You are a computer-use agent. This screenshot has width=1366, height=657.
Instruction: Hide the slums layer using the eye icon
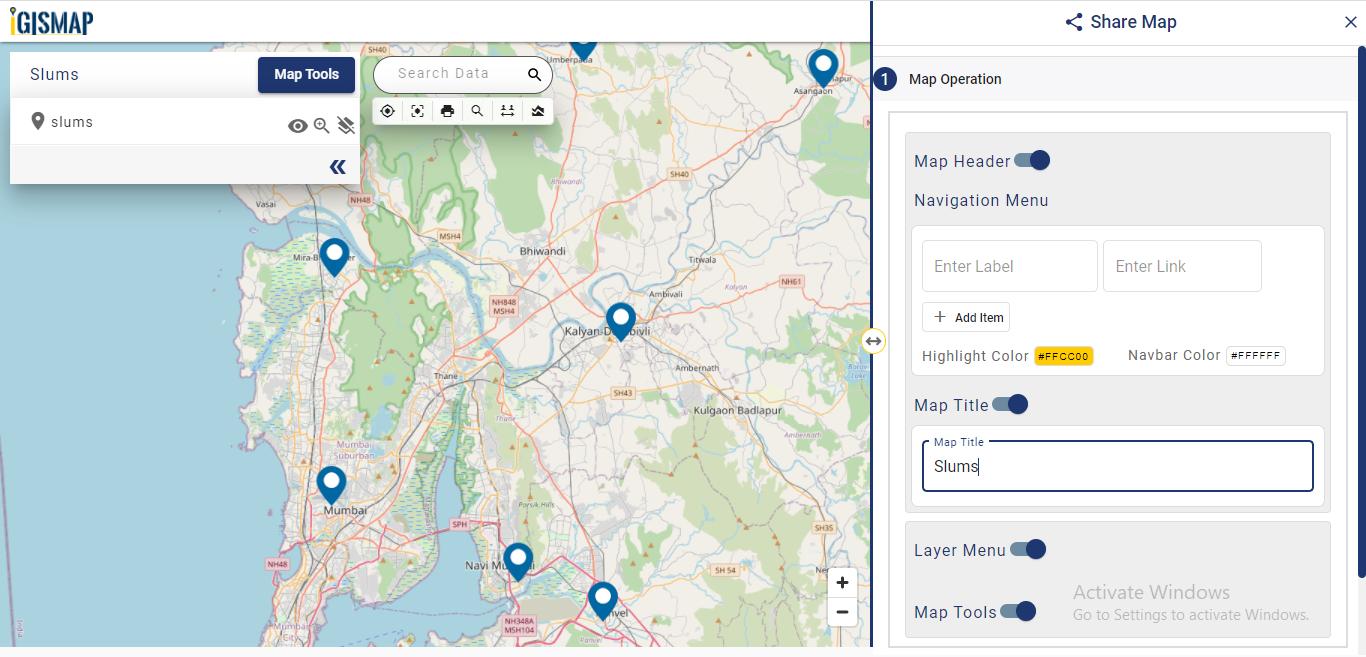point(296,125)
